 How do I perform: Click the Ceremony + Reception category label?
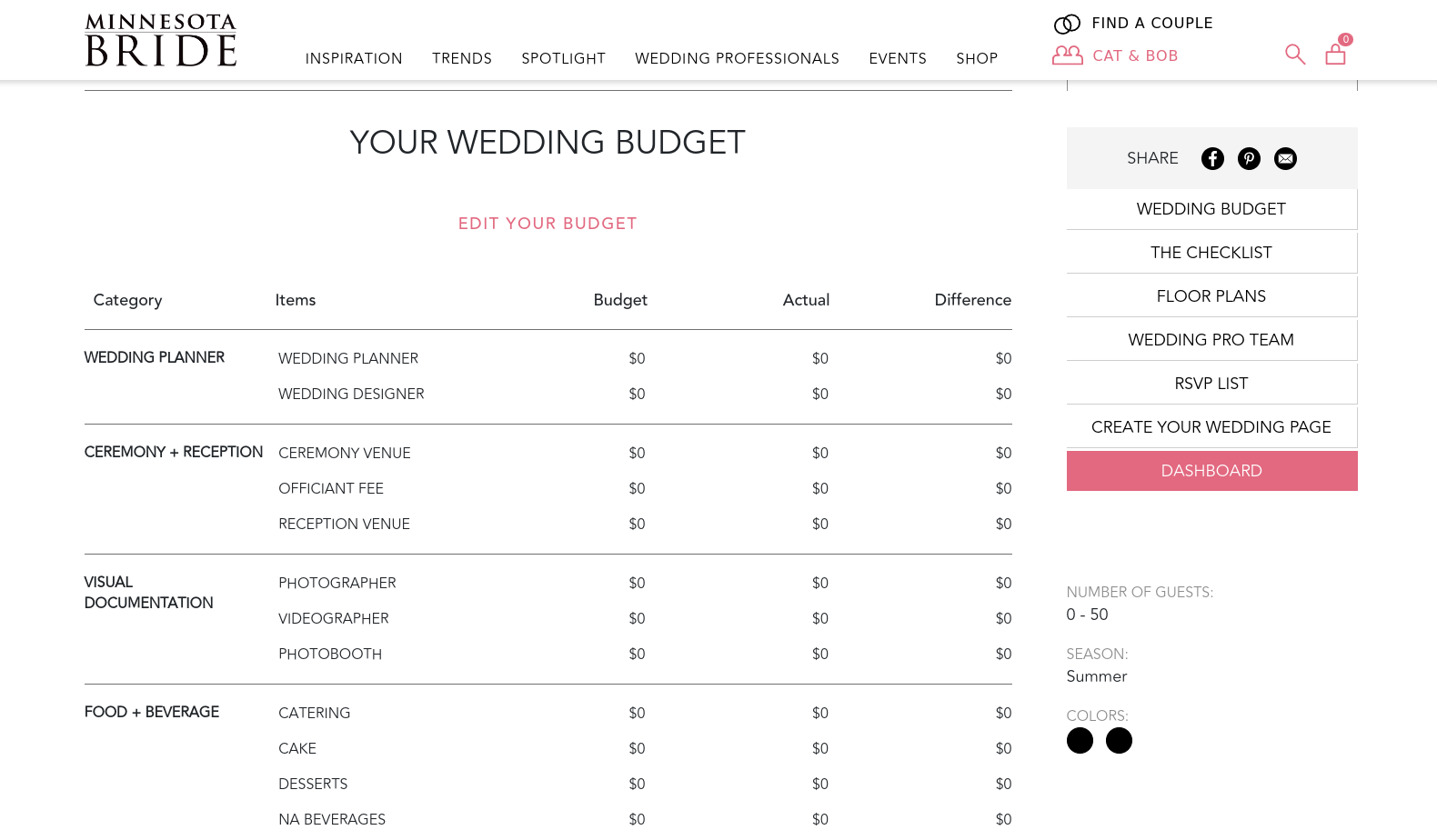(174, 452)
